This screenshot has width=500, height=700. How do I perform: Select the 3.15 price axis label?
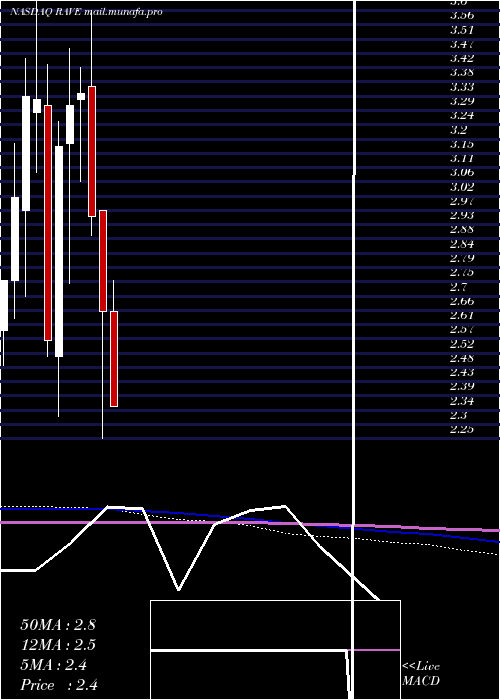pos(462,144)
